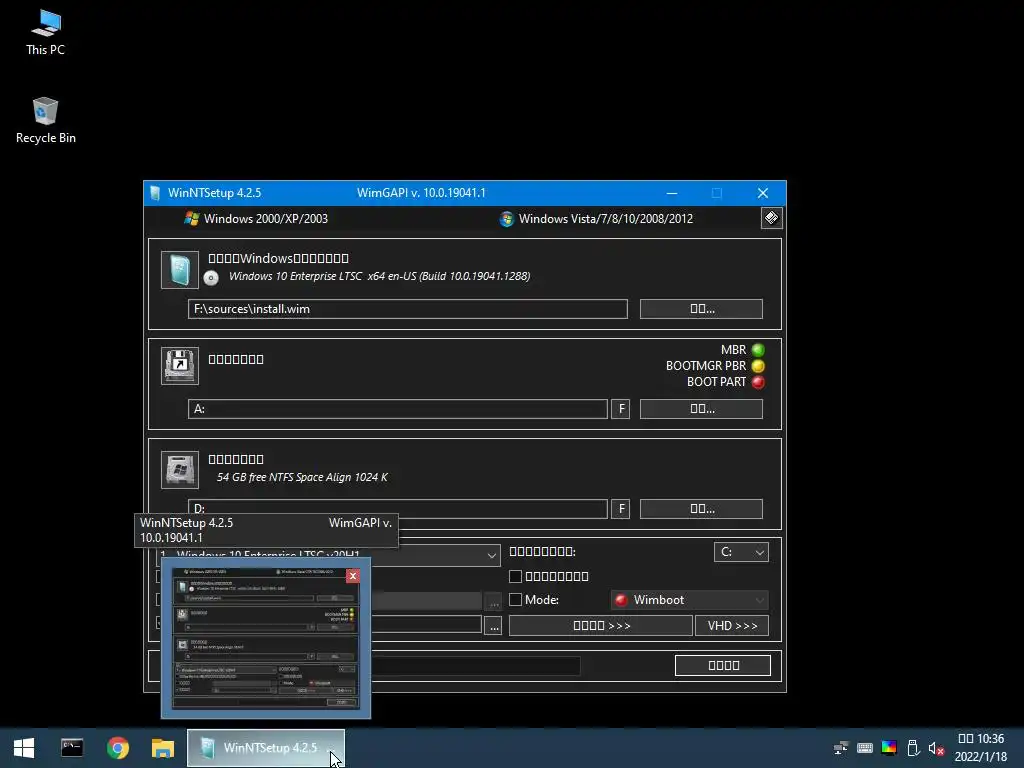Click the VHD >>> button
The image size is (1024, 768).
point(732,626)
